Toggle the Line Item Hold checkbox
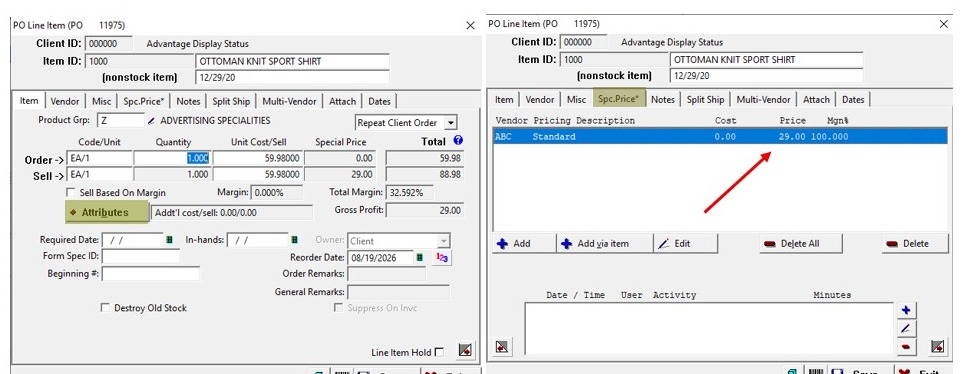 pos(439,352)
